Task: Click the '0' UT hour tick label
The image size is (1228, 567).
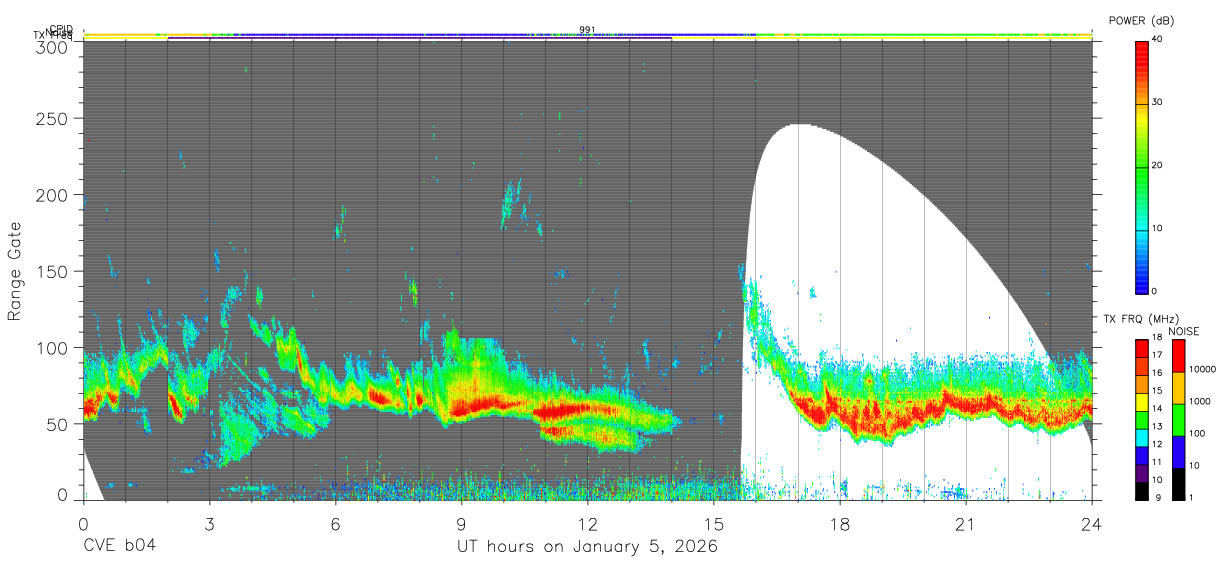Action: (83, 524)
